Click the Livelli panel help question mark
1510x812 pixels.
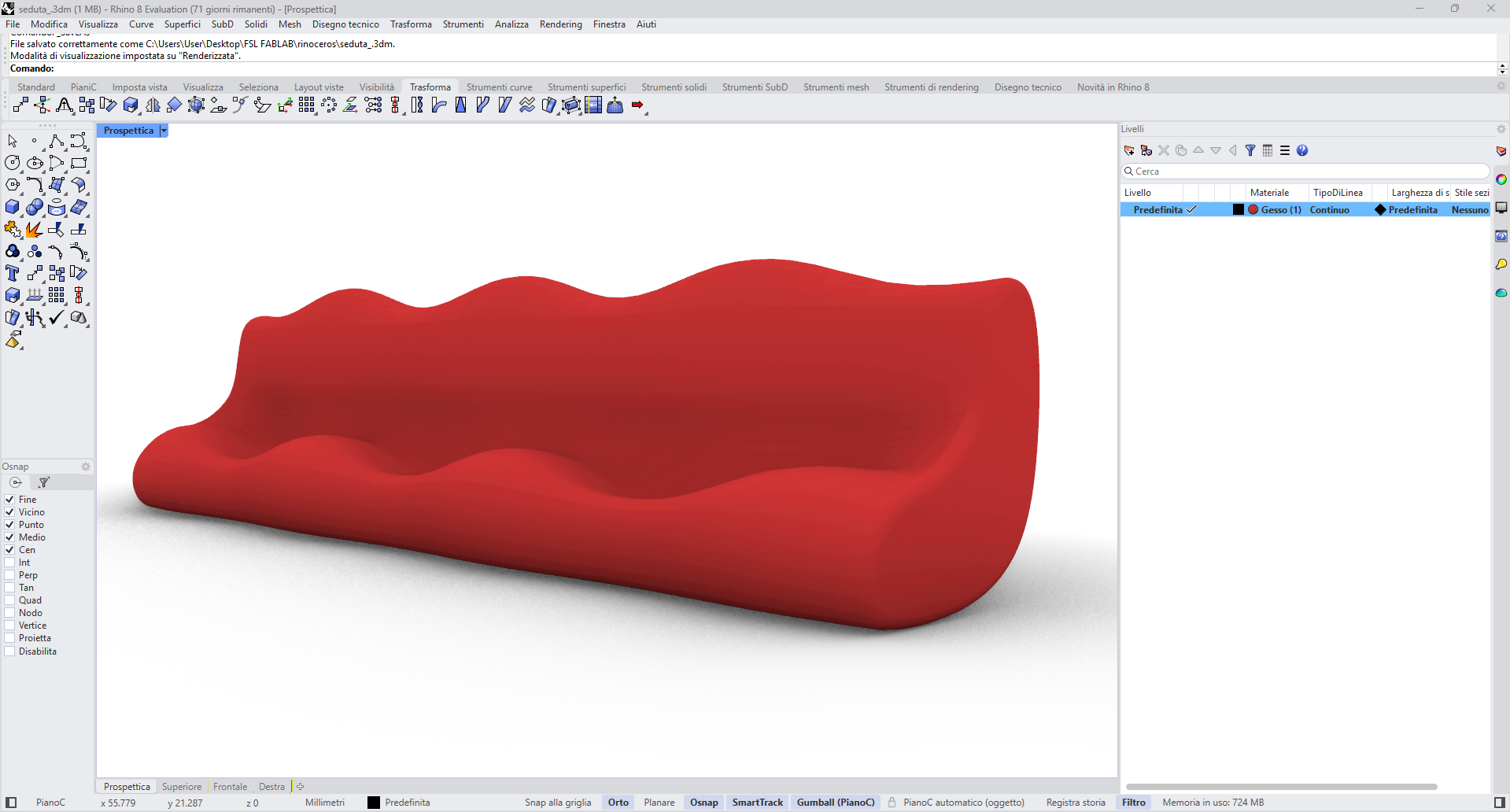pos(1303,150)
